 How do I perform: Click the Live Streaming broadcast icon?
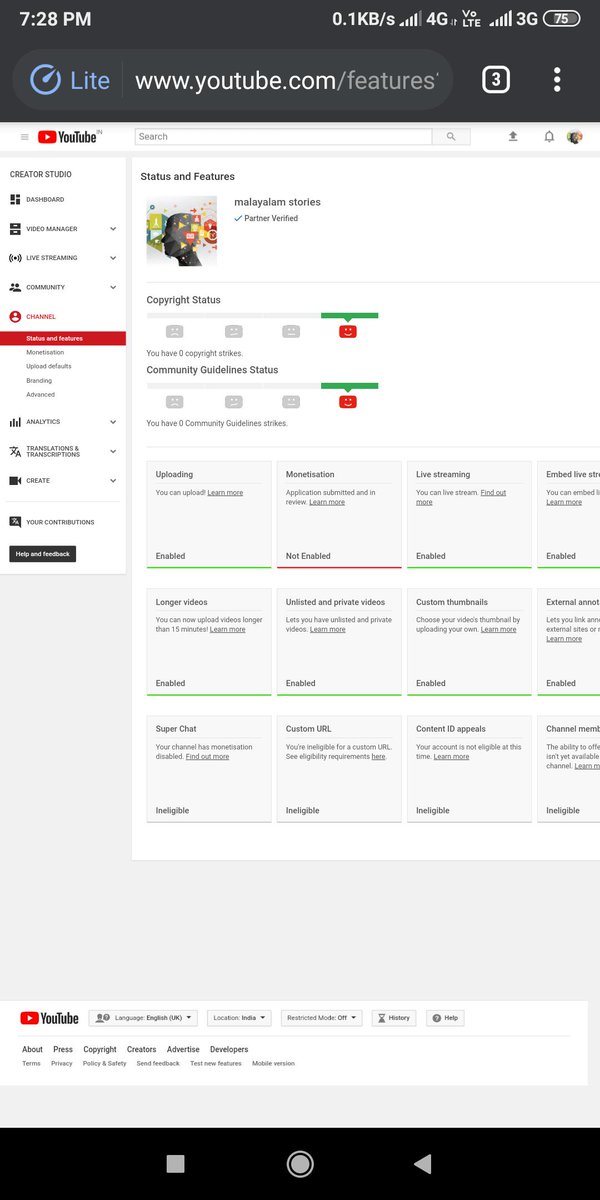pos(15,258)
